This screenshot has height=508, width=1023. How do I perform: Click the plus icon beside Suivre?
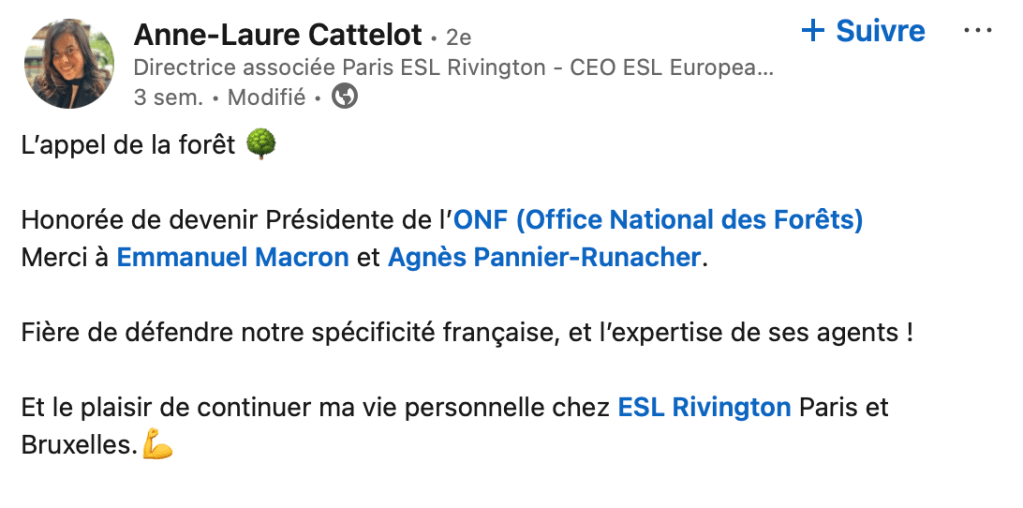tap(814, 31)
